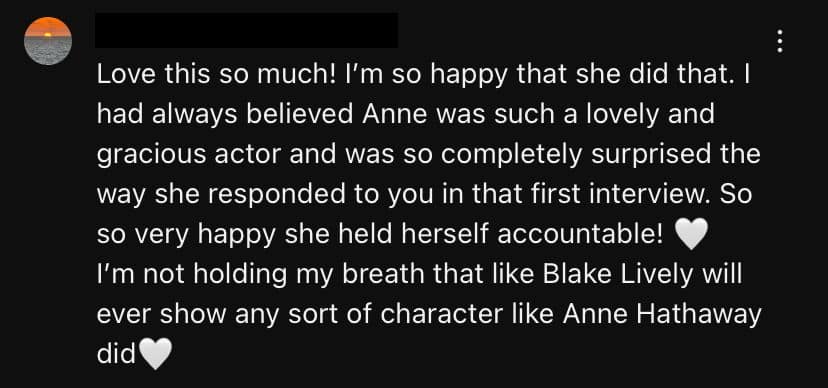828x388 pixels.
Task: Click the word "character" in last sentence
Action: (441, 316)
